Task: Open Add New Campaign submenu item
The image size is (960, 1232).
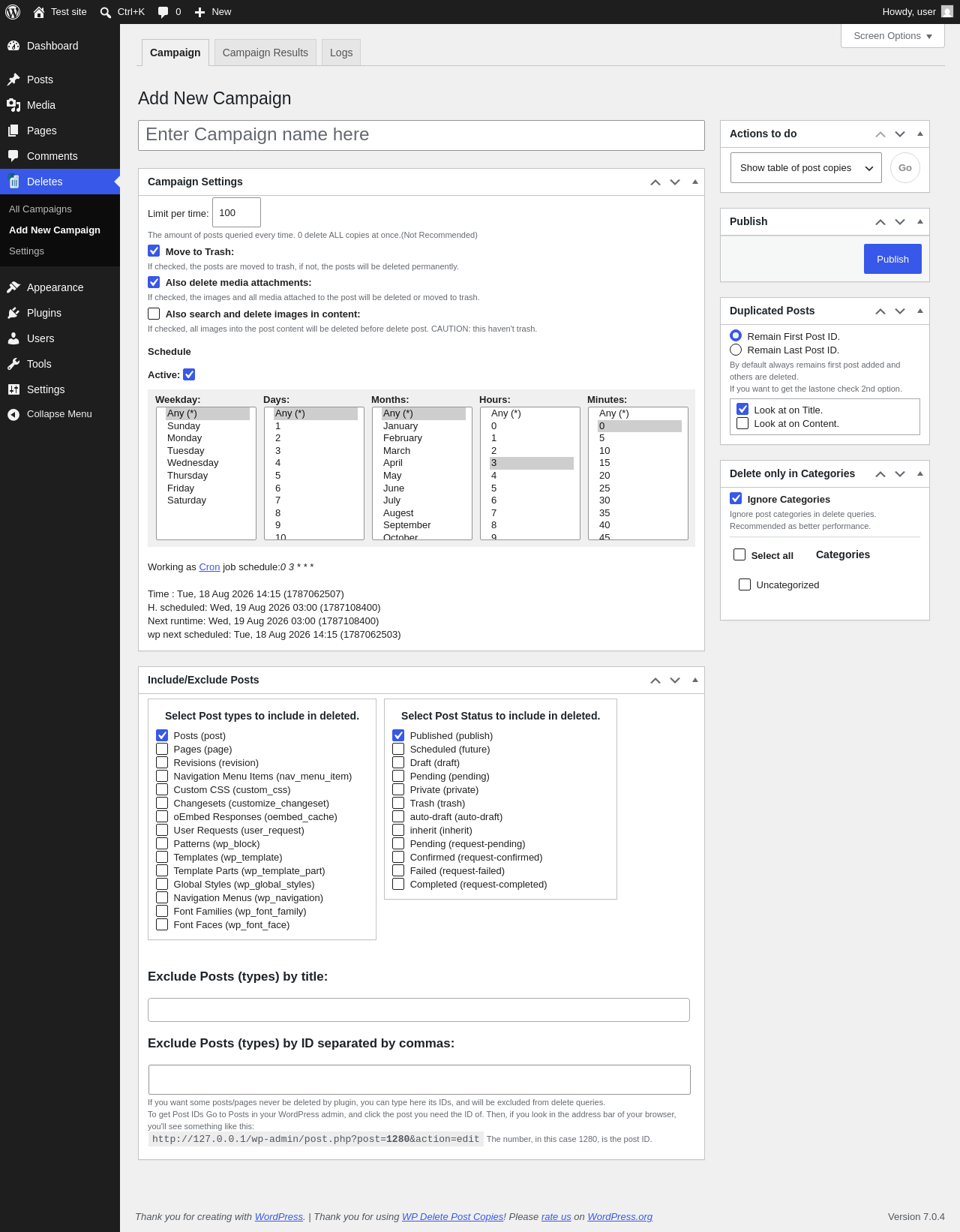Action: coord(55,230)
